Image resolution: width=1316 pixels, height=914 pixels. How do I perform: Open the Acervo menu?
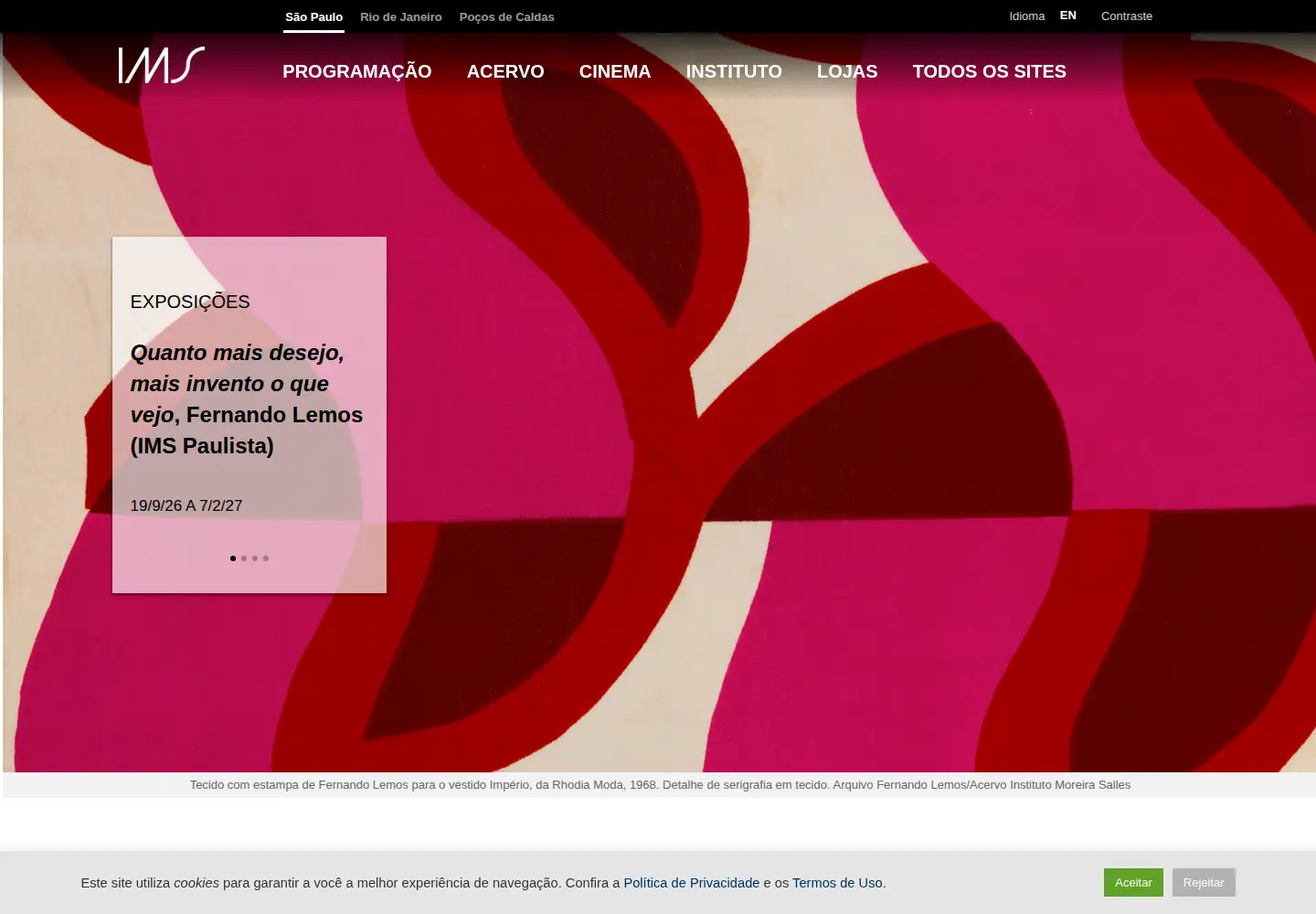click(x=505, y=71)
